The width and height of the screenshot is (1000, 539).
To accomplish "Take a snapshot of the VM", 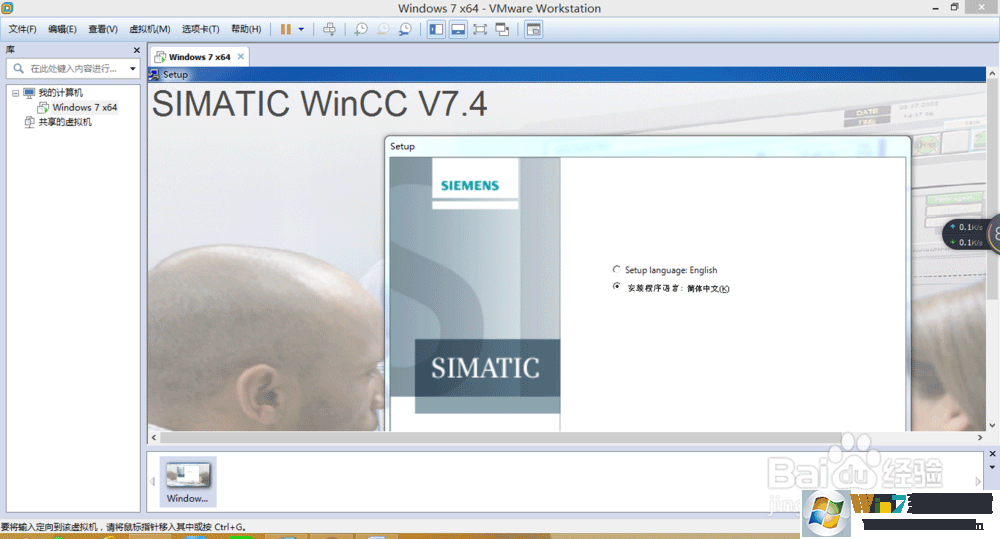I will (x=361, y=30).
